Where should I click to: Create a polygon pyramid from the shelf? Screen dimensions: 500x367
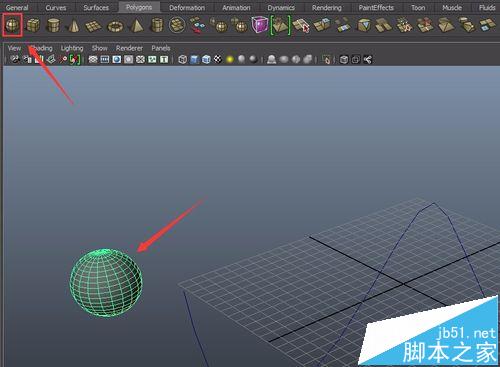(136, 25)
